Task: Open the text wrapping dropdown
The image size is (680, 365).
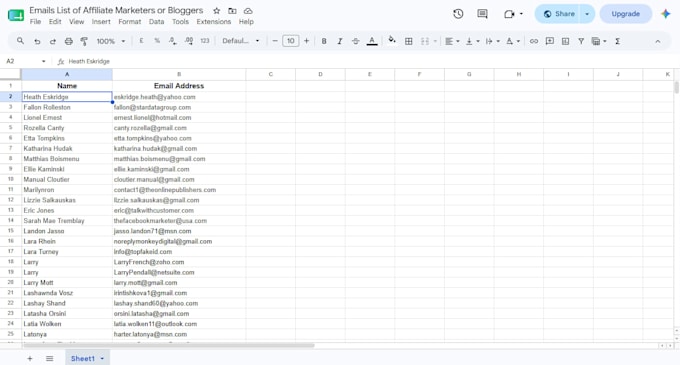Action: point(492,41)
